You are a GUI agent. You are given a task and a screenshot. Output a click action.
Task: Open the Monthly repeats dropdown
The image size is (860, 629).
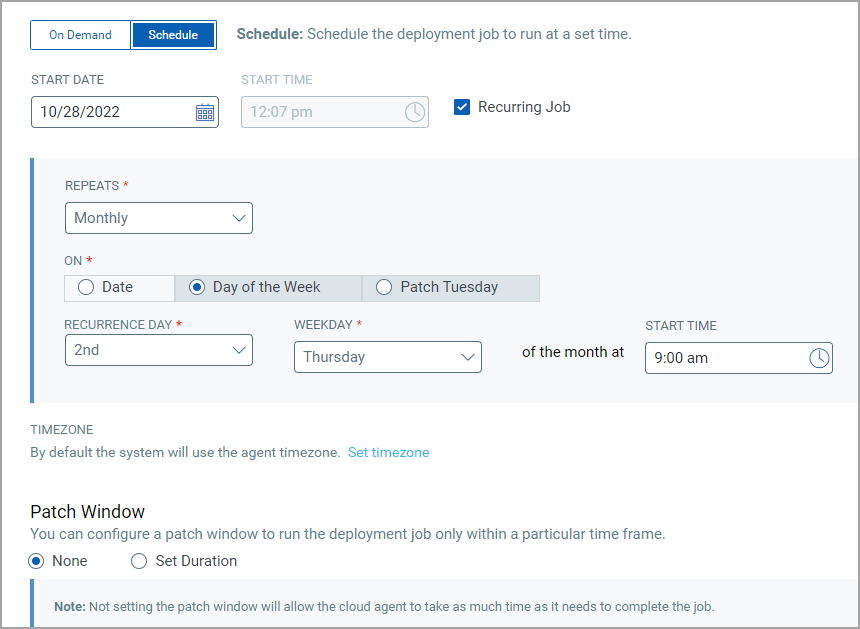[x=158, y=217]
